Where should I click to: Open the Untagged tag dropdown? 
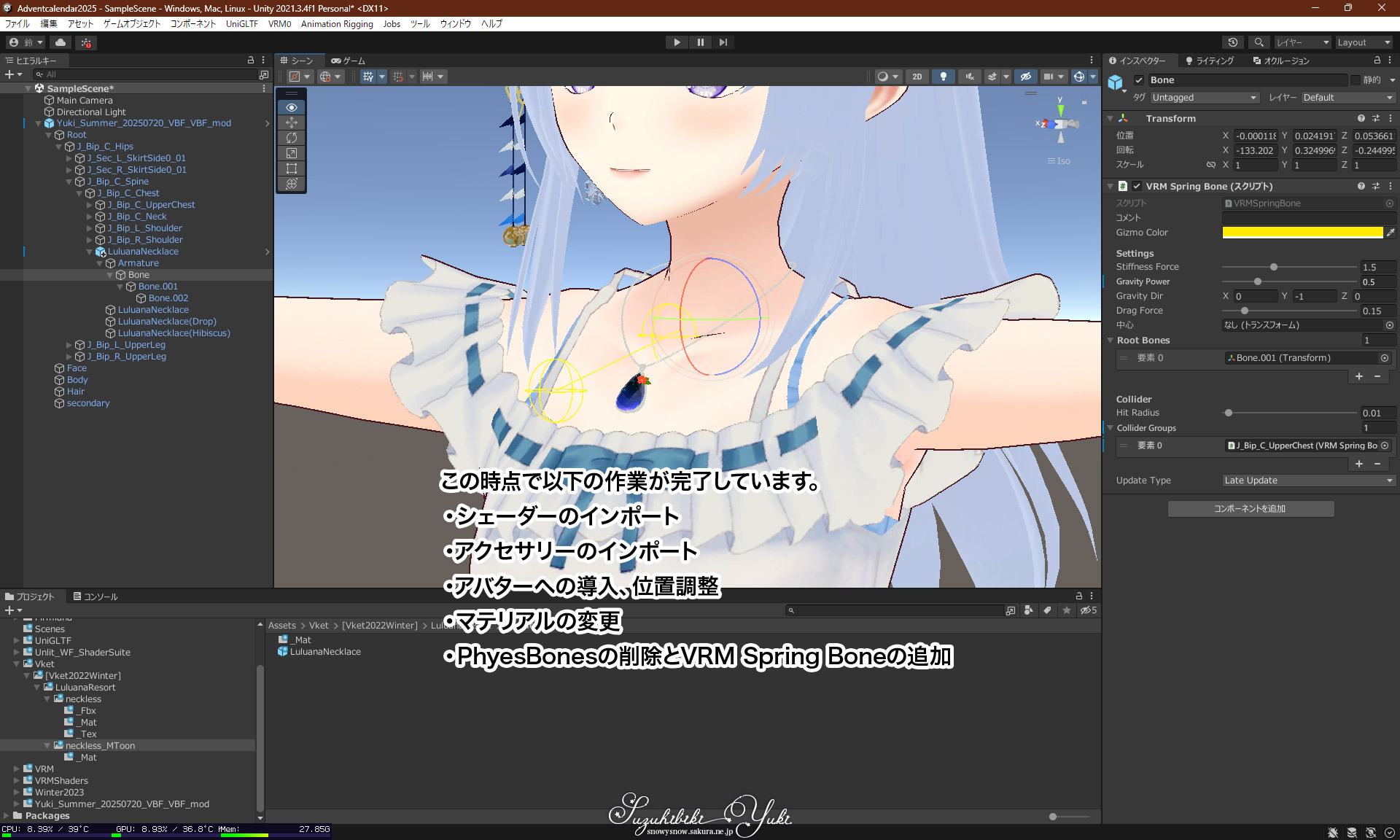click(1204, 98)
